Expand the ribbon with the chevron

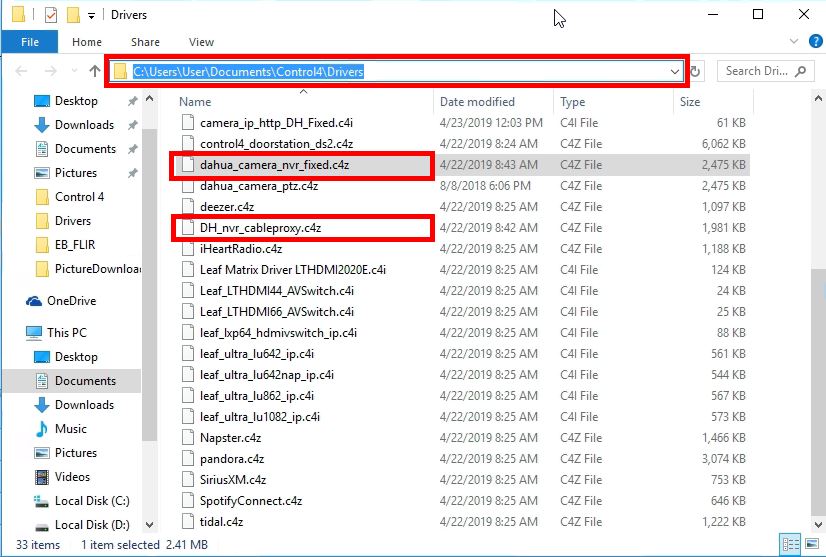[794, 41]
